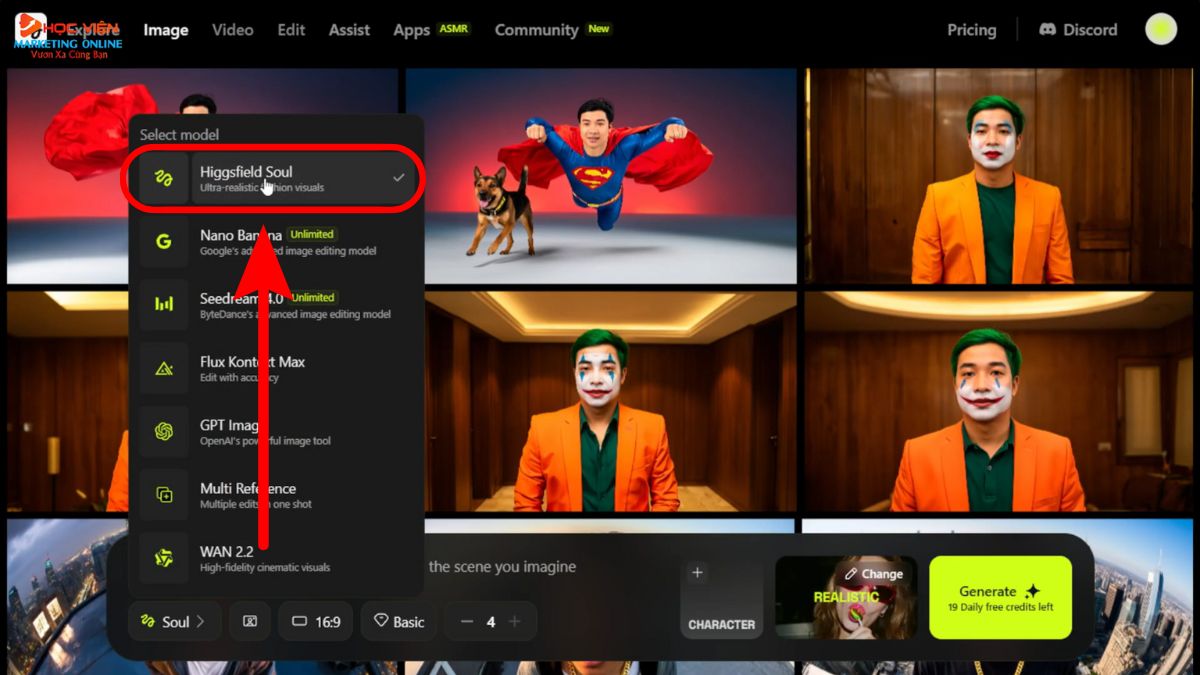Image resolution: width=1200 pixels, height=675 pixels.
Task: Click the Generate button
Action: coord(999,596)
